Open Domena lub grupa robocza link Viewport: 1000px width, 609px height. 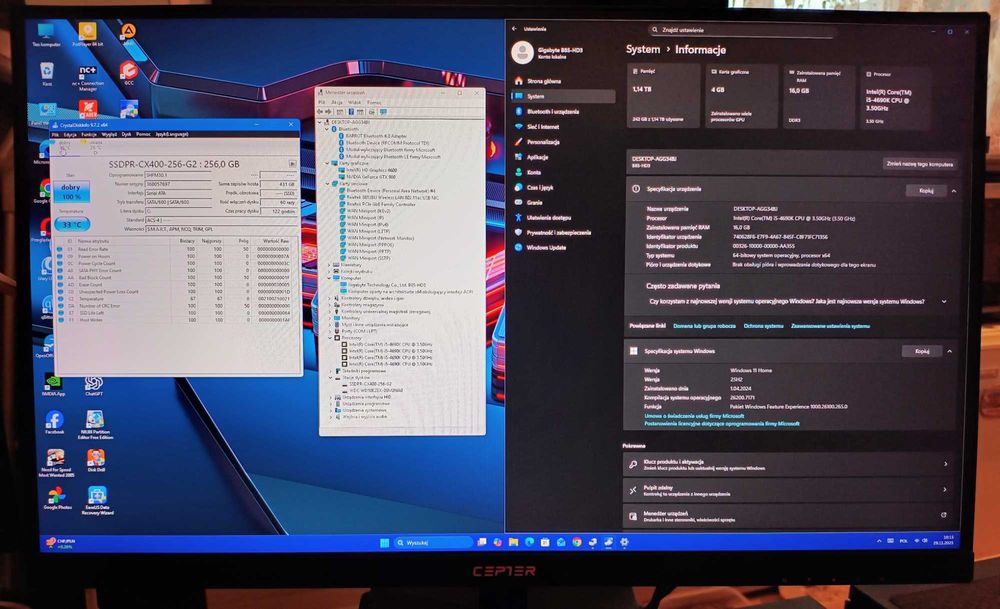[x=704, y=326]
